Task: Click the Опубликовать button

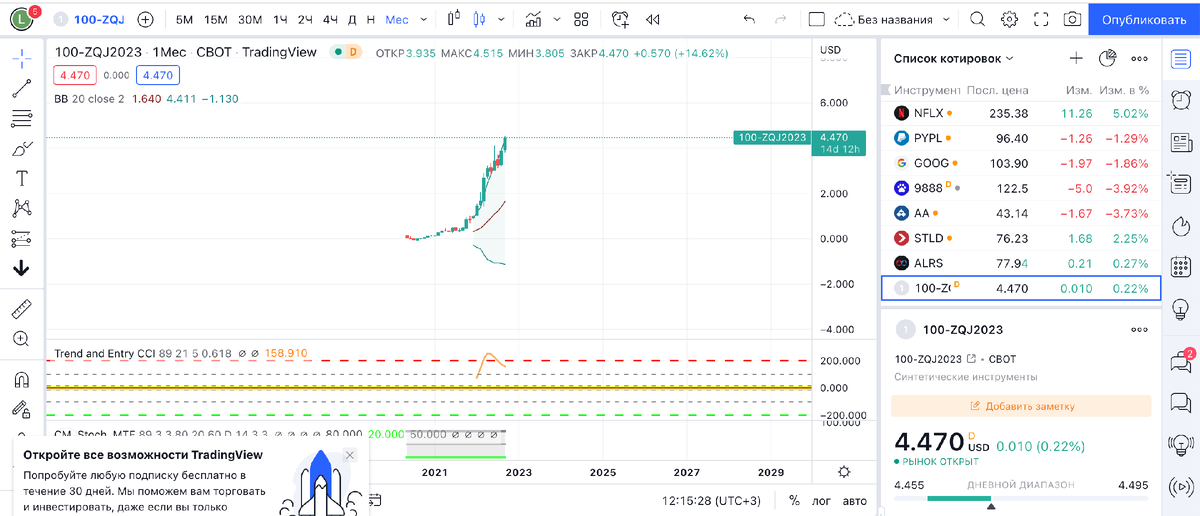Action: 1144,19
